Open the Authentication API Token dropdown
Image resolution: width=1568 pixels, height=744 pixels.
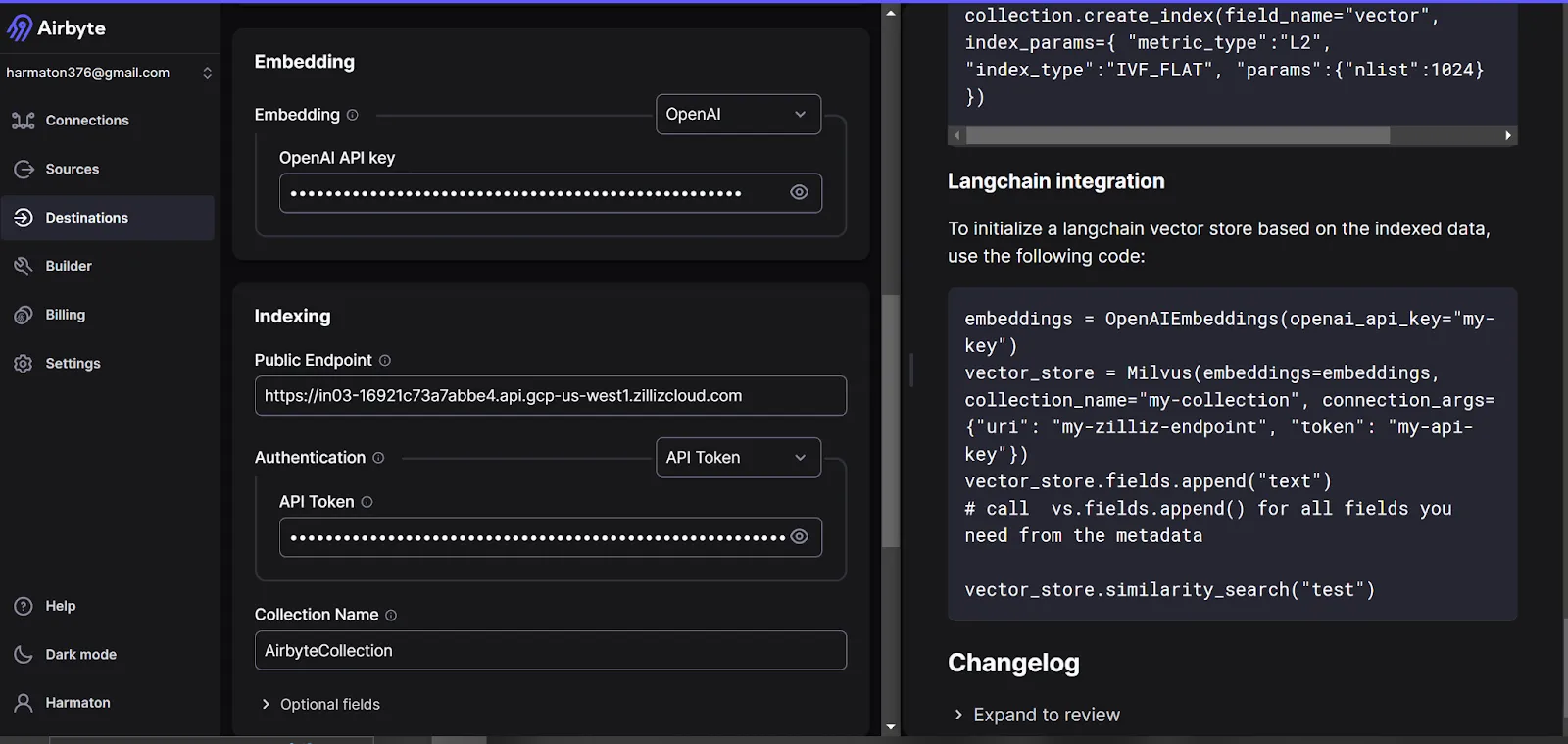738,458
